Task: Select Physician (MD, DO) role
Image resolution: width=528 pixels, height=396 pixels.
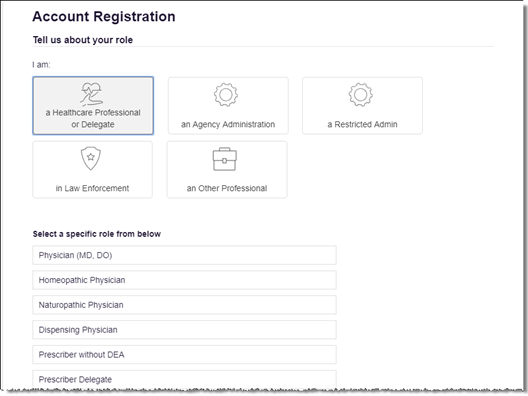Action: [185, 255]
